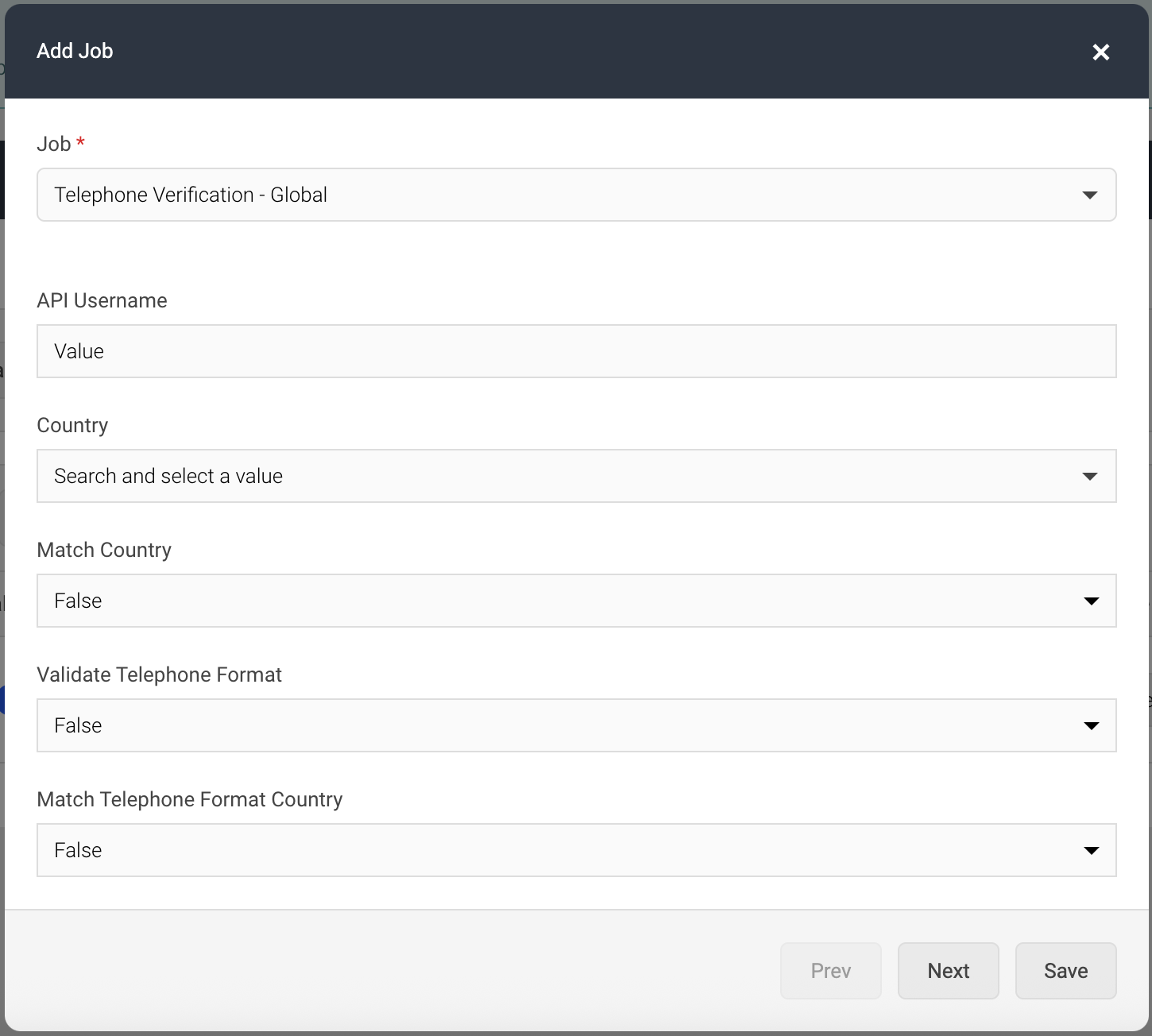Open the Match Country dropdown
The height and width of the screenshot is (1036, 1152).
(x=576, y=601)
